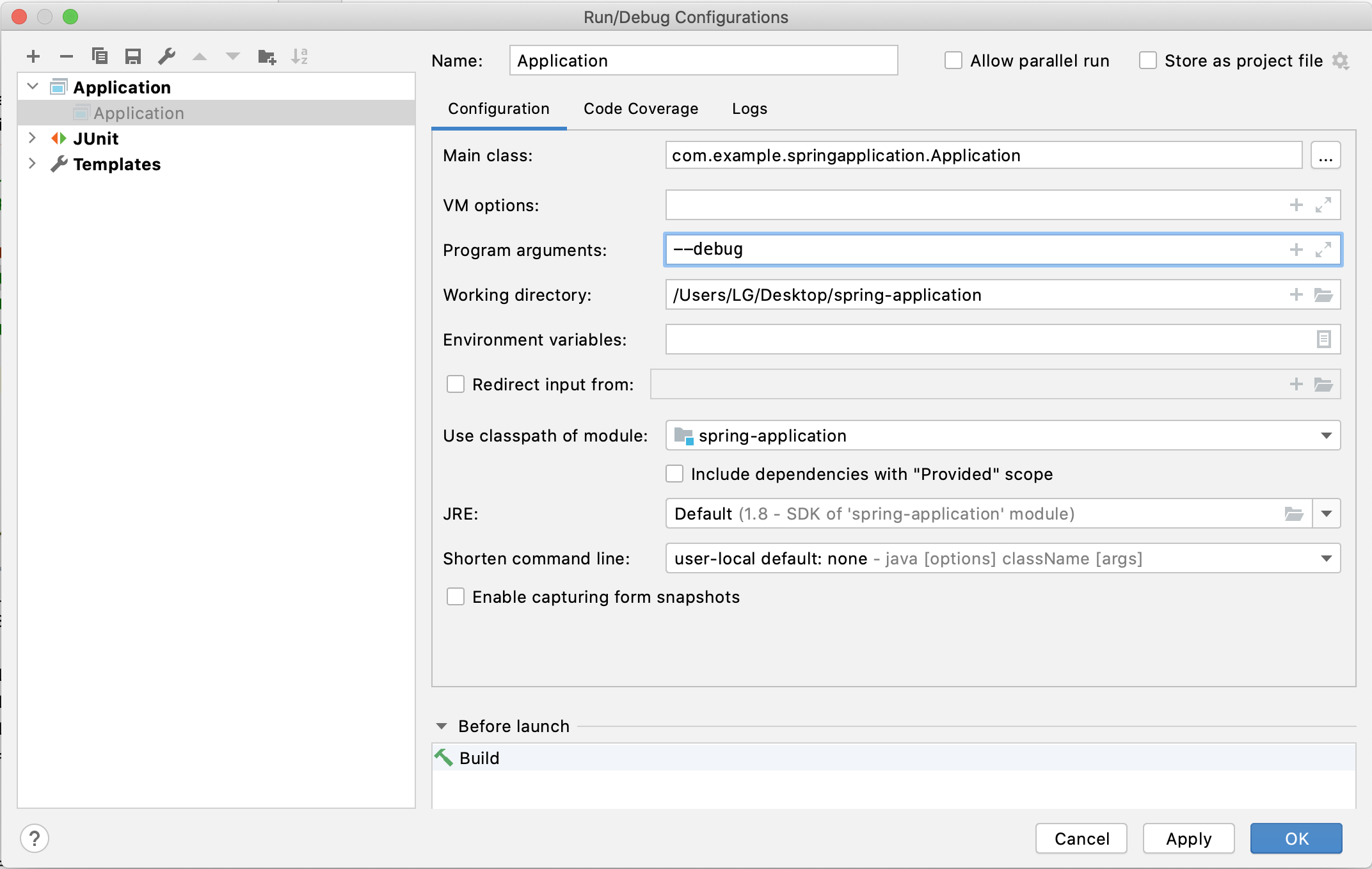Save configuration using the floppy disk icon
The image size is (1372, 869).
[x=133, y=57]
